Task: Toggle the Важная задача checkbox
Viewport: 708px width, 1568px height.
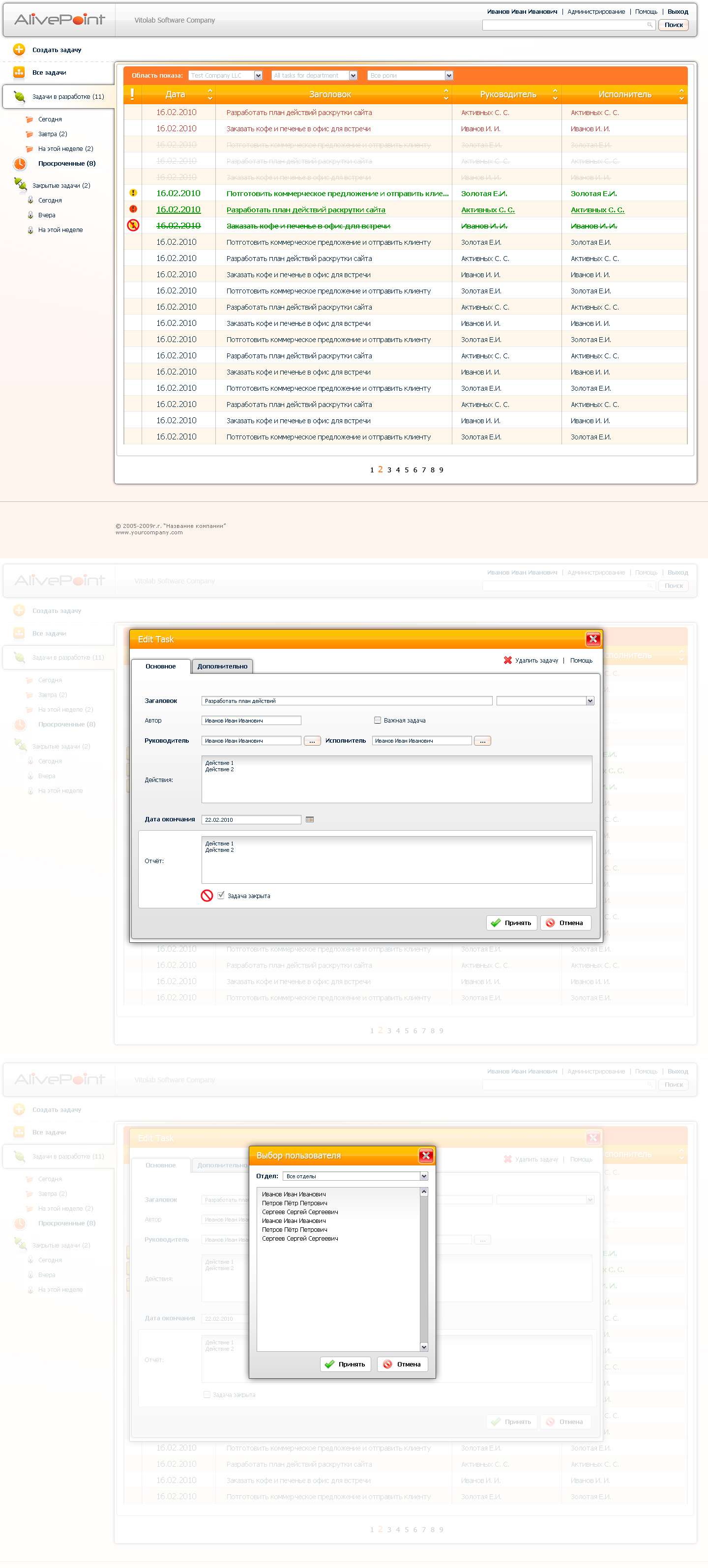Action: (x=378, y=720)
